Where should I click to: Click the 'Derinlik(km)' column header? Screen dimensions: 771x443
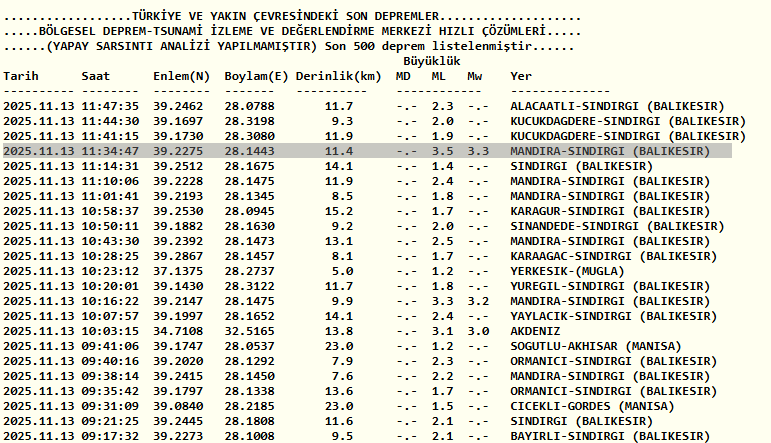pos(338,76)
